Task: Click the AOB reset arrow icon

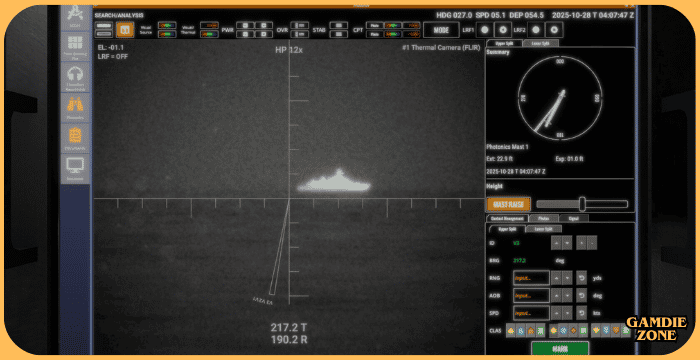Action: coord(581,295)
